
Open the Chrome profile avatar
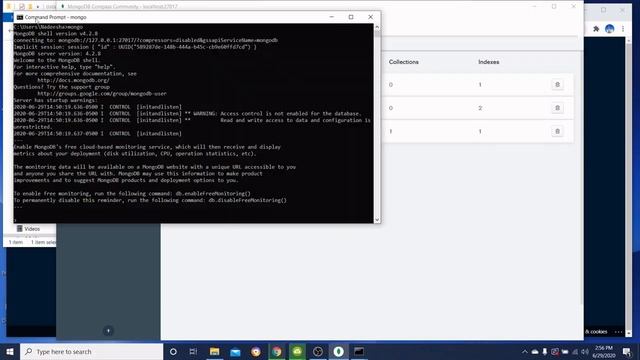(x=609, y=29)
